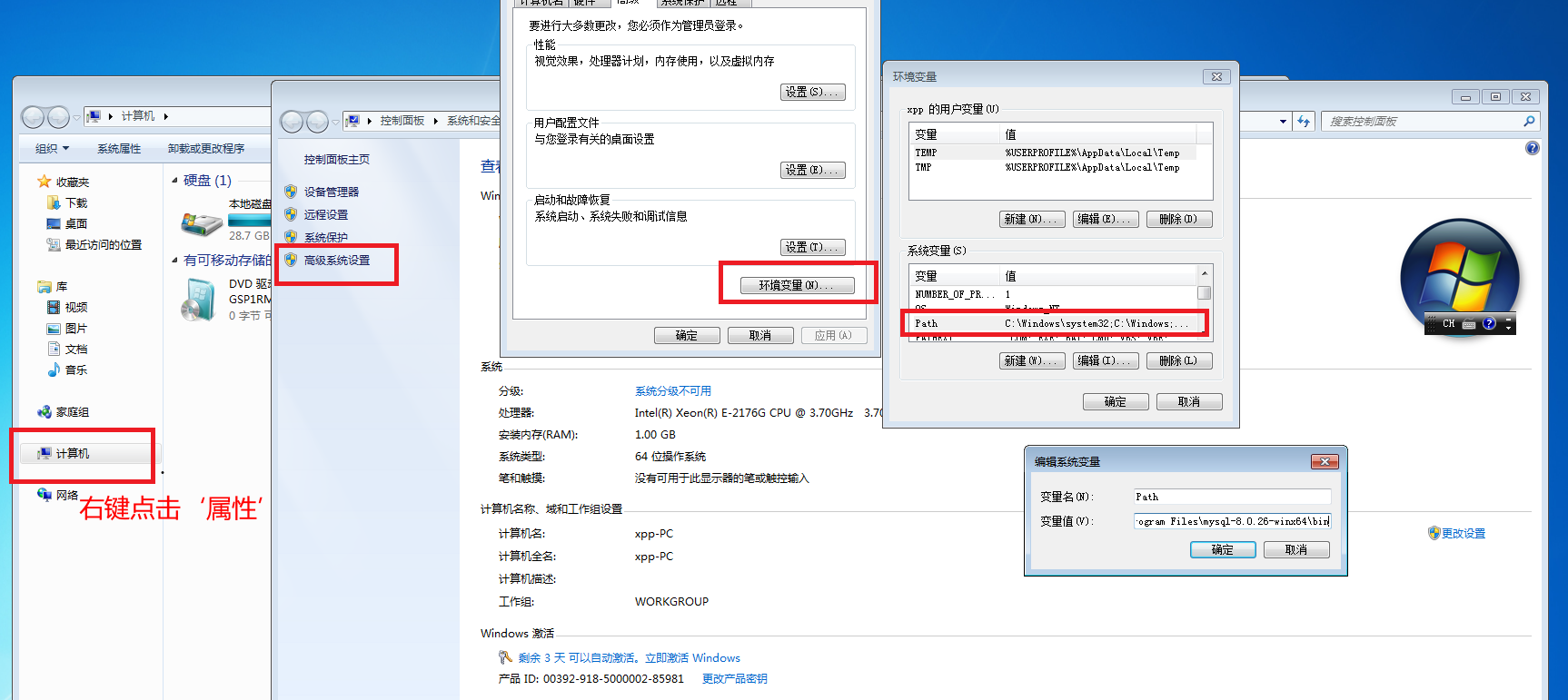
Task: Select the local disk drive icon
Action: [202, 223]
